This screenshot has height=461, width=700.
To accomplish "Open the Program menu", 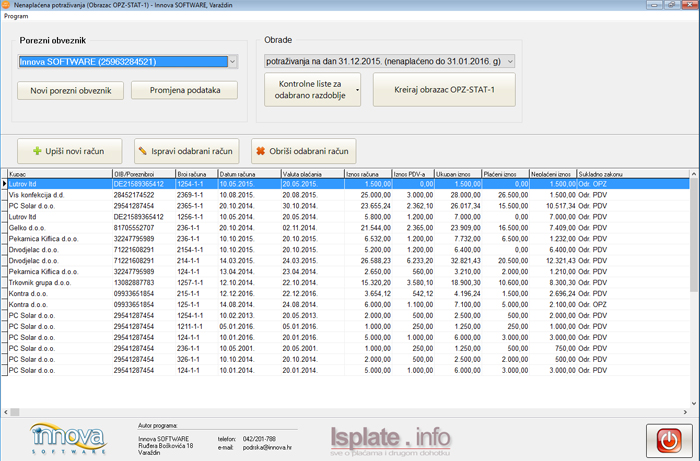I will [16, 16].
